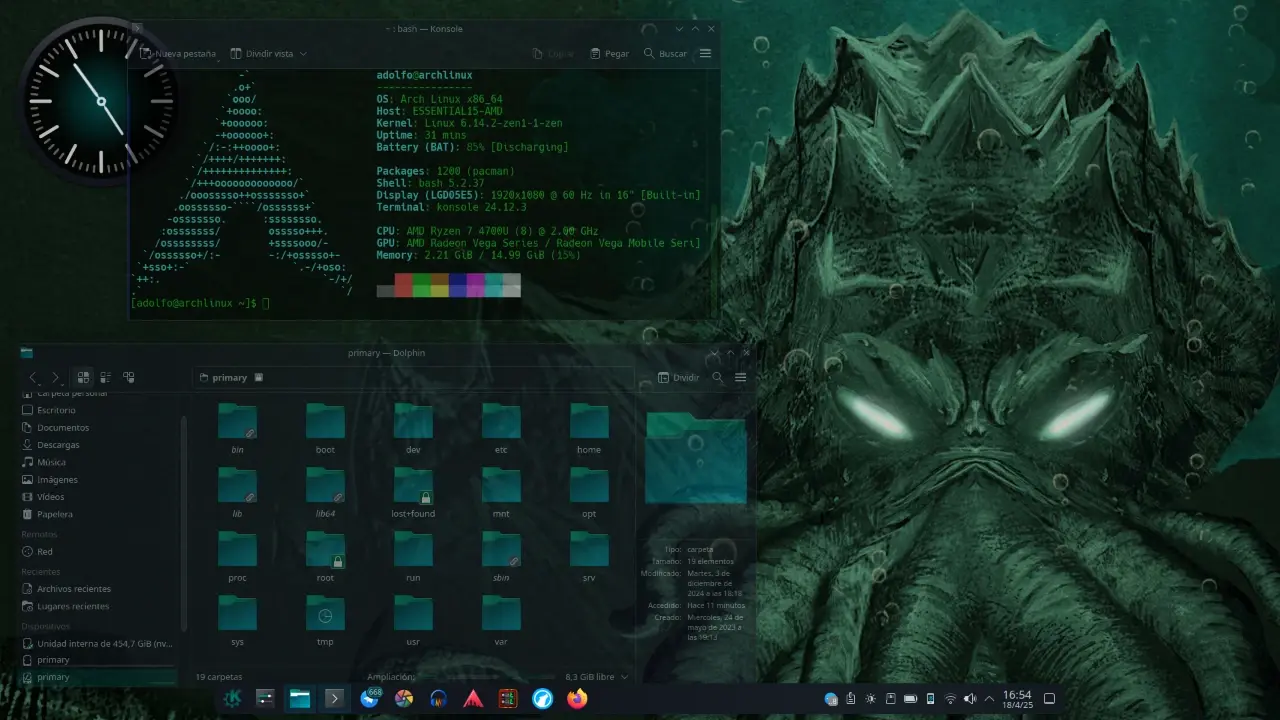Switch to Konsole in the taskbar
Viewport: 1280px width, 720px height.
pyautogui.click(x=334, y=699)
